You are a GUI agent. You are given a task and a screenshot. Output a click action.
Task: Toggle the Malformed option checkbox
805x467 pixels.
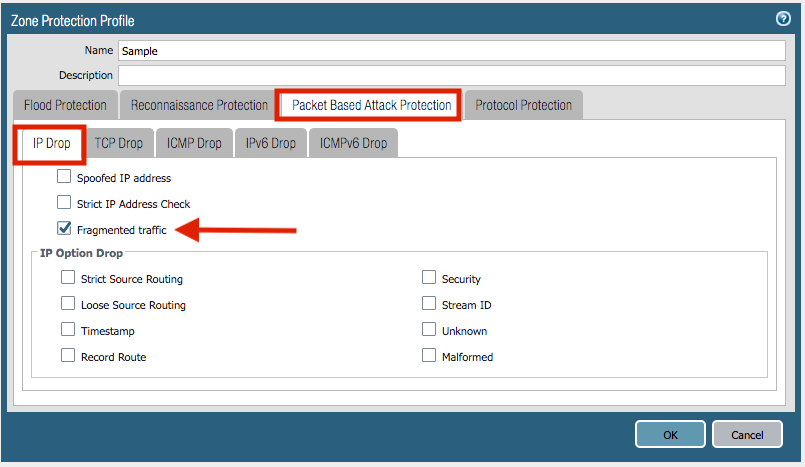point(429,355)
